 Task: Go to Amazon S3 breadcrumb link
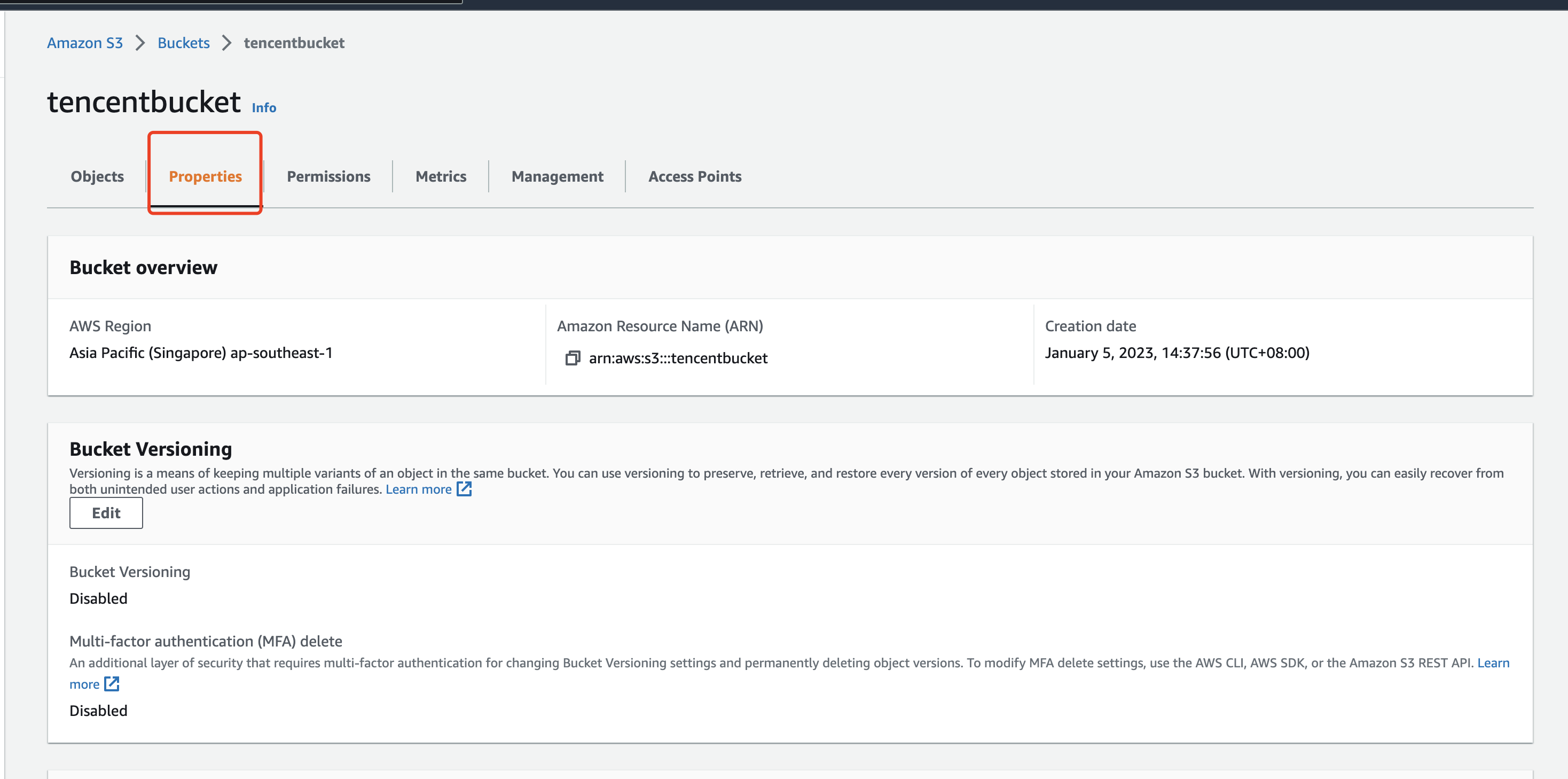click(84, 43)
